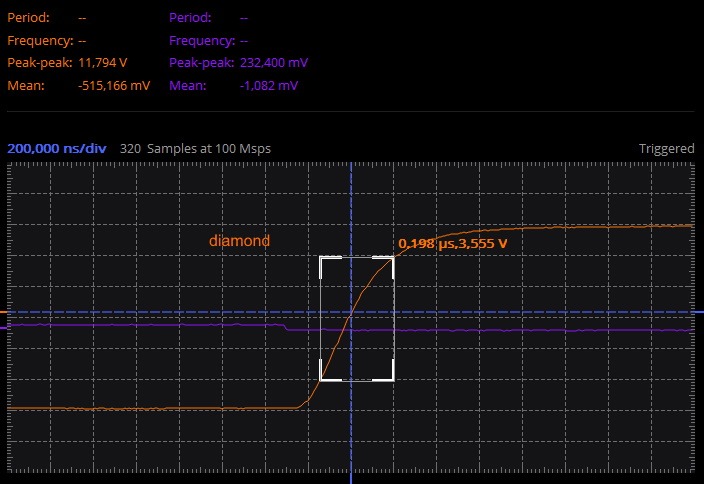Viewport: 704px width, 484px height.
Task: Click the blue trigger level marker on right edge
Action: point(700,312)
